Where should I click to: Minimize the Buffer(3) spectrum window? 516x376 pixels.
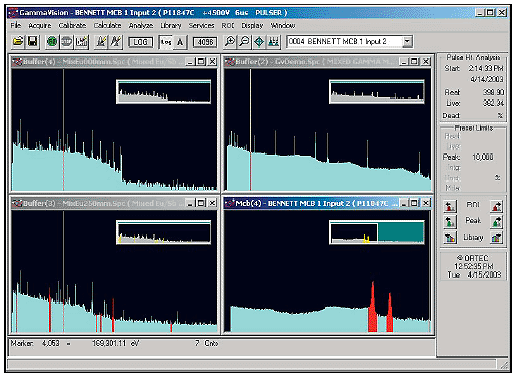(190, 203)
